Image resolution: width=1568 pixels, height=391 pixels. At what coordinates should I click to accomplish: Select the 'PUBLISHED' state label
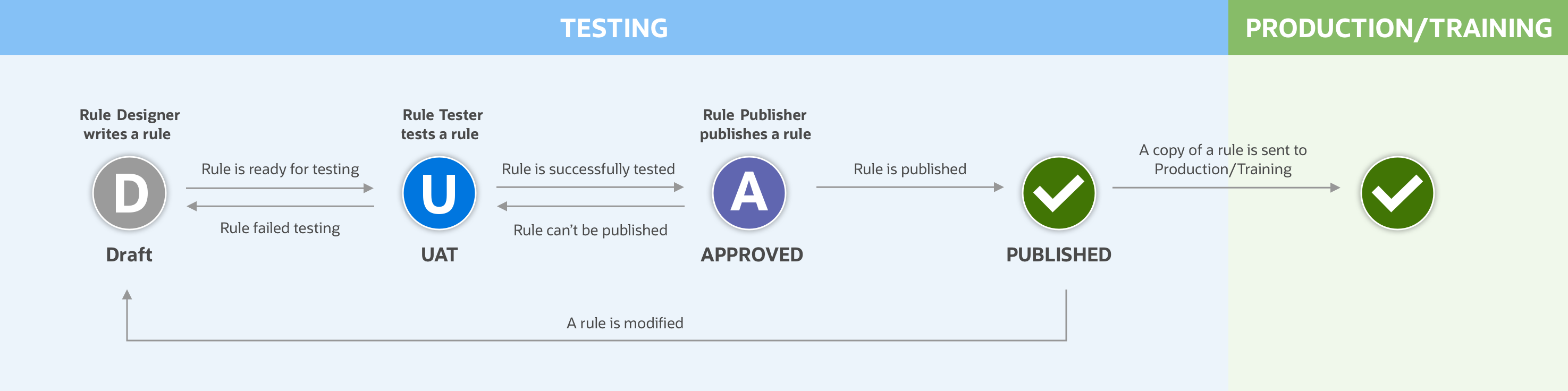[x=1058, y=255]
